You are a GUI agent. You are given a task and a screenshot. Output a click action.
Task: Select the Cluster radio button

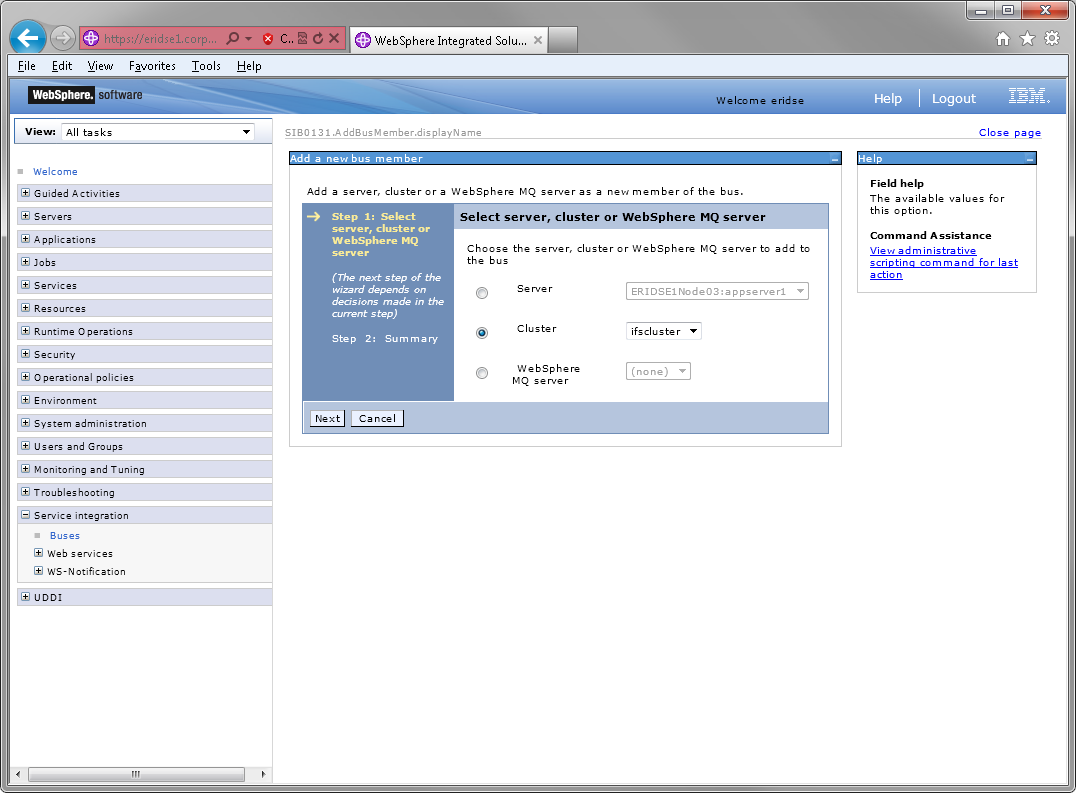pos(482,333)
